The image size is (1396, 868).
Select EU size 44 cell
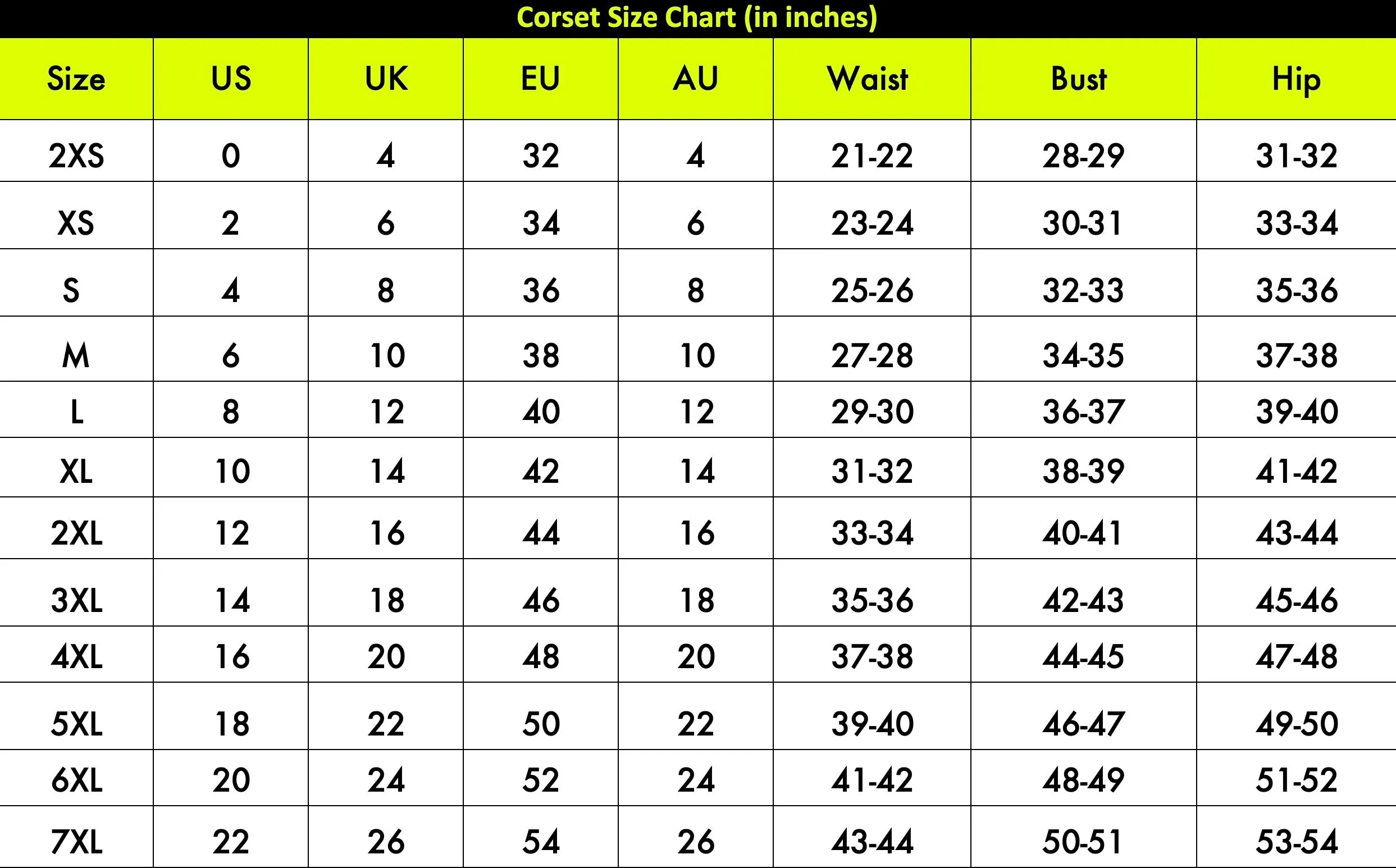coord(541,533)
